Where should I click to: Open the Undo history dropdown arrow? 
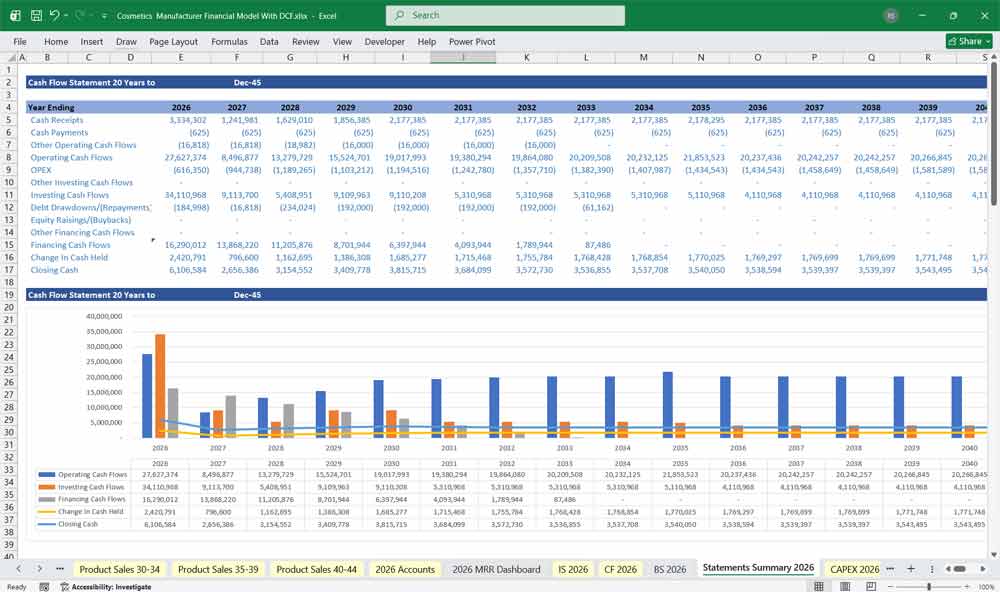(66, 15)
